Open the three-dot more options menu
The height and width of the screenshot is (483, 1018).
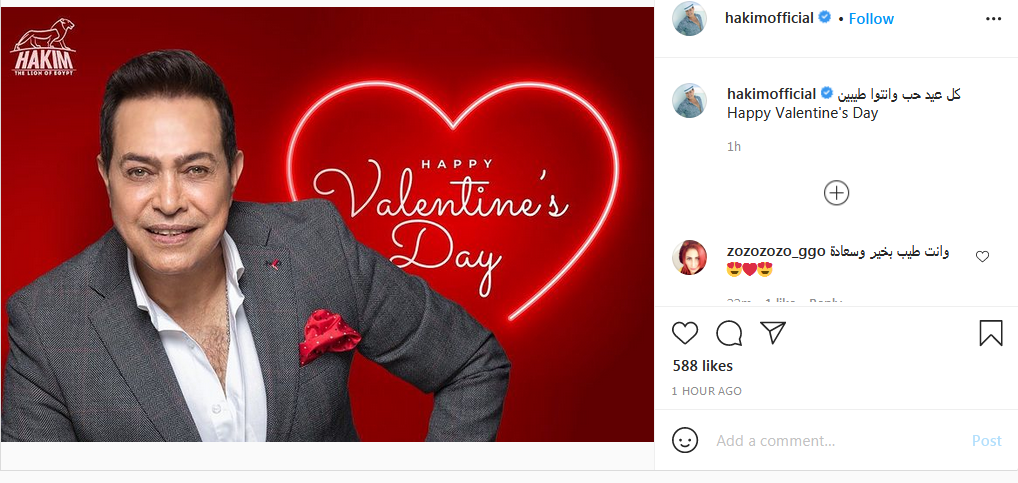993,19
